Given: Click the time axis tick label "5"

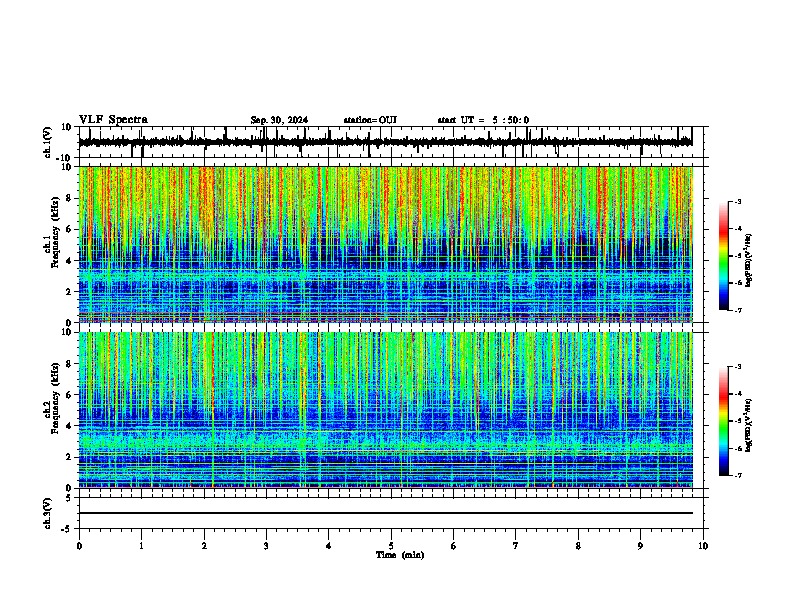Looking at the screenshot, I should coord(391,546).
